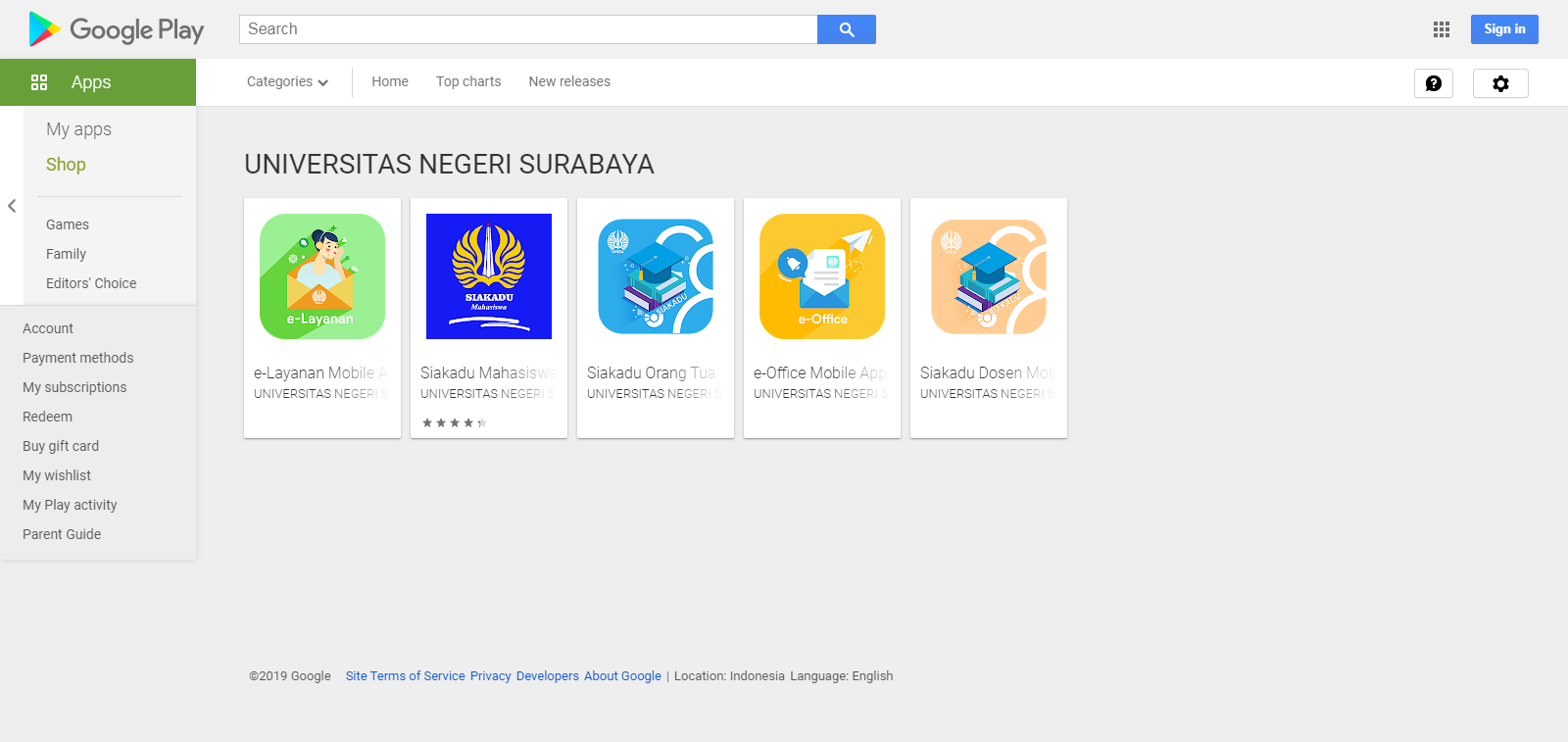This screenshot has width=1568, height=742.
Task: Click the Sign in button
Action: tap(1504, 29)
